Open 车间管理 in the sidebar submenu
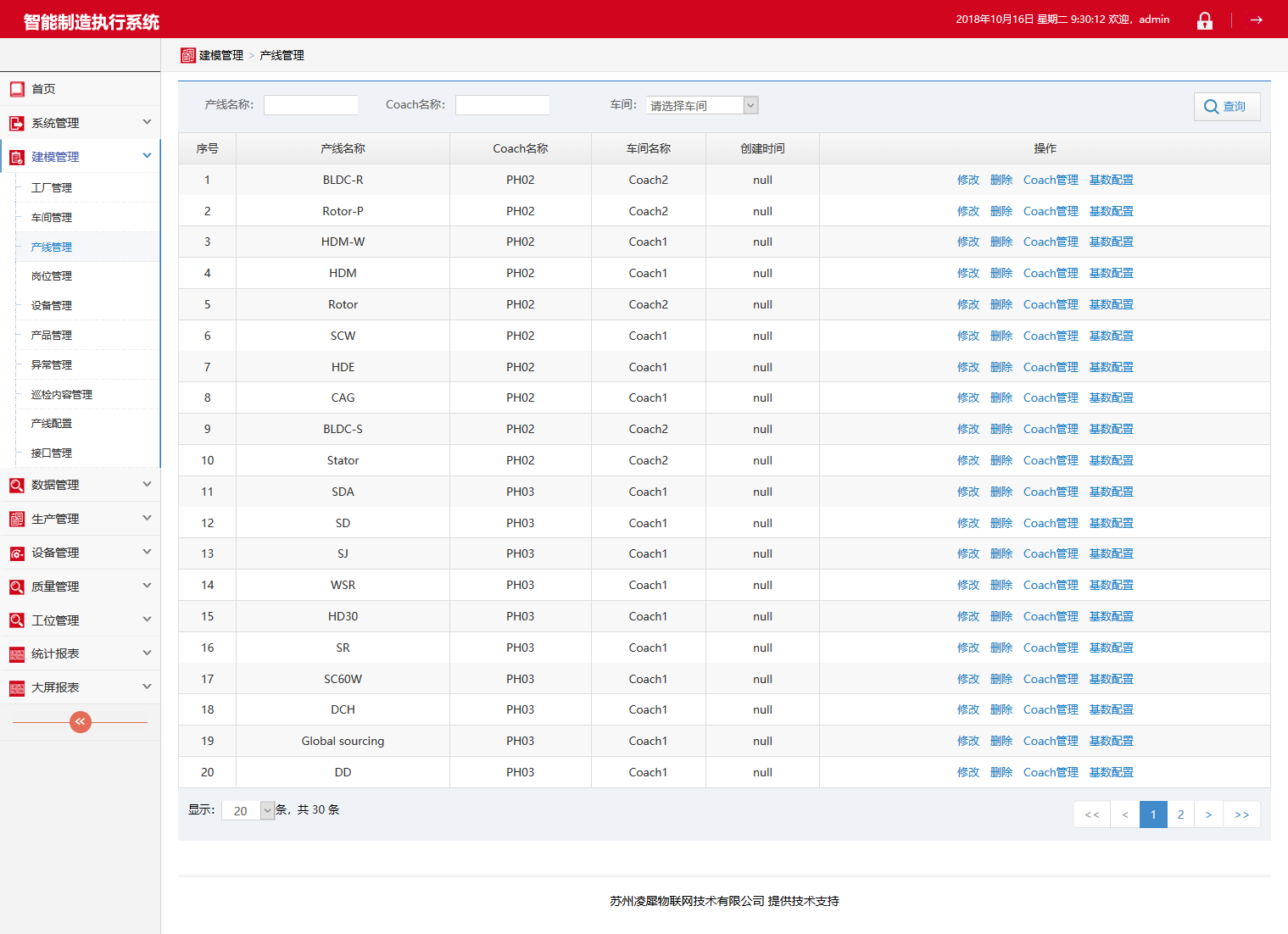 tap(52, 218)
